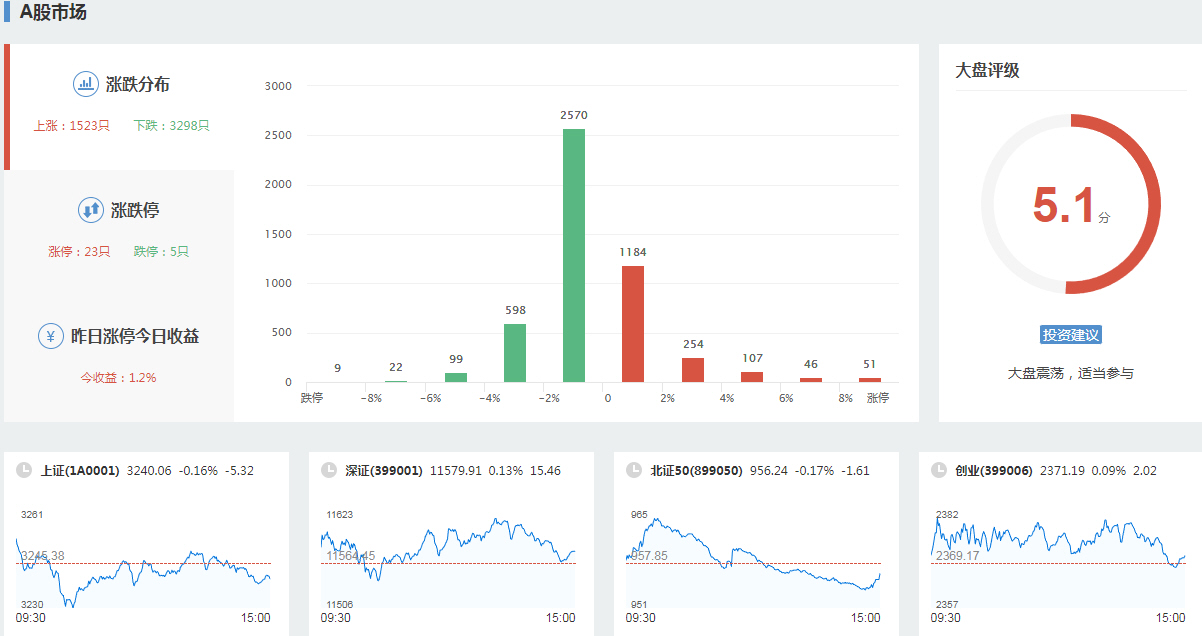Screen dimensions: 1202x636
Task: Click clock icon next to 深证(399001)
Action: pos(329,470)
